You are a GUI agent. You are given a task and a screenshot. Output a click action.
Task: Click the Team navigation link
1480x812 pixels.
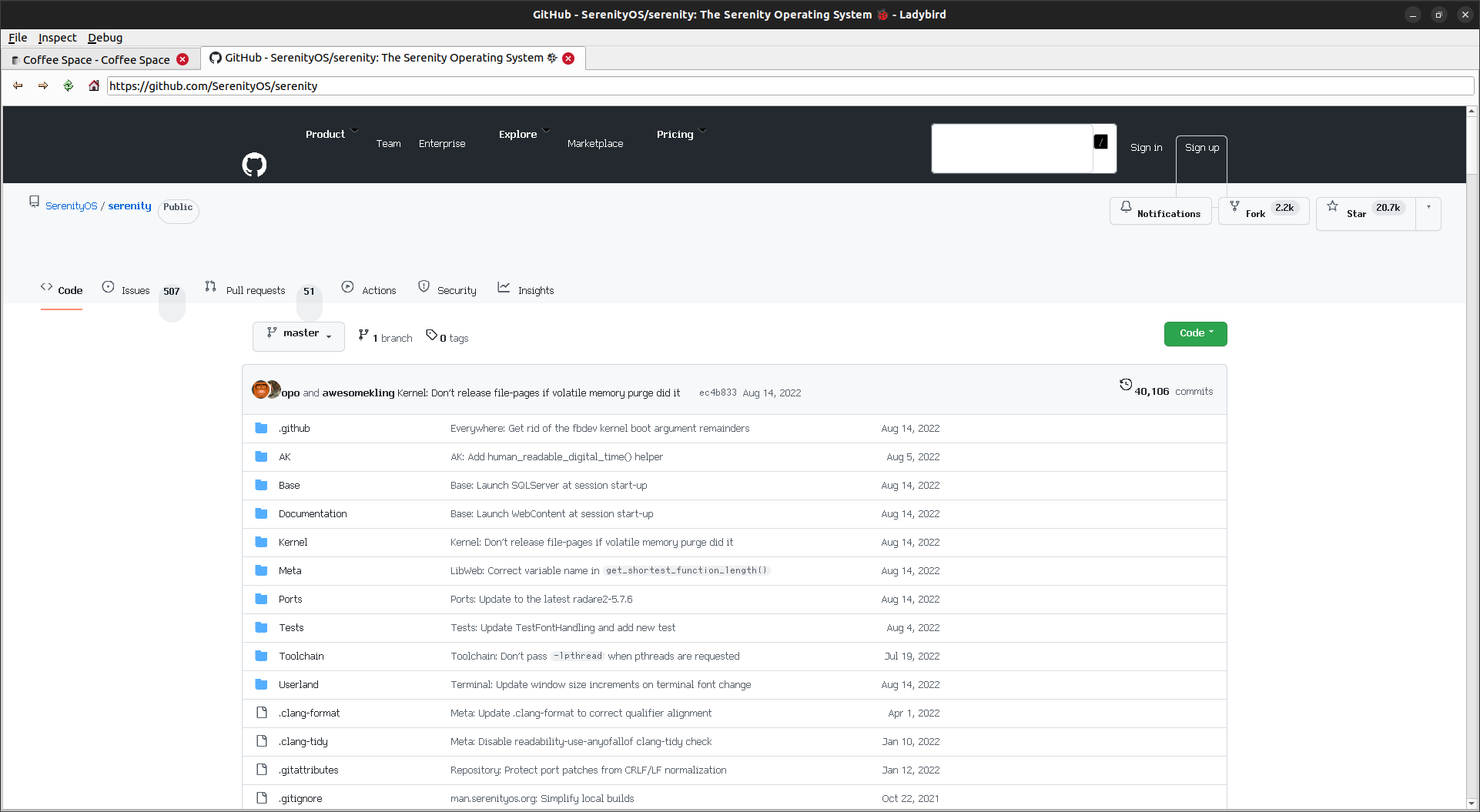[x=388, y=143]
